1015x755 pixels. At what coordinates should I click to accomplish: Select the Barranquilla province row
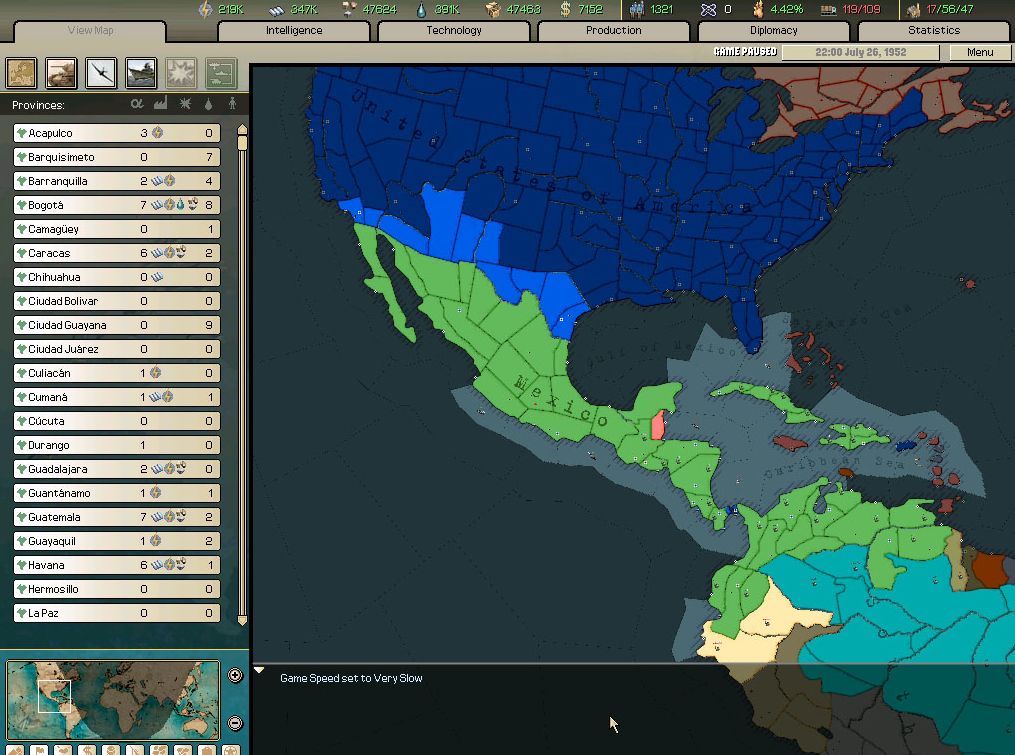(x=117, y=181)
